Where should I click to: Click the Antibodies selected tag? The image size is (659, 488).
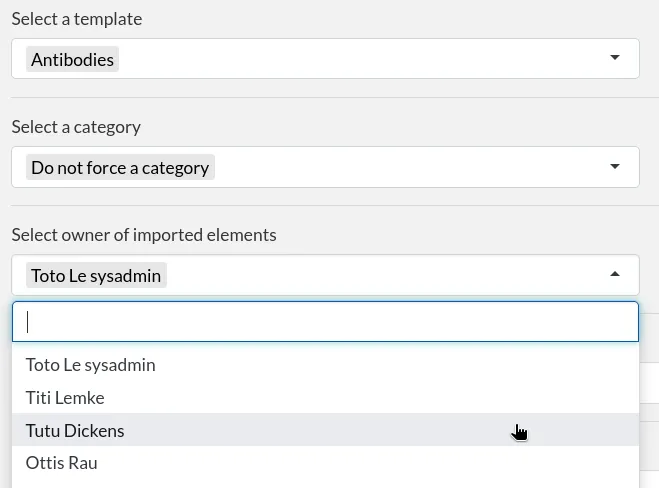click(72, 59)
